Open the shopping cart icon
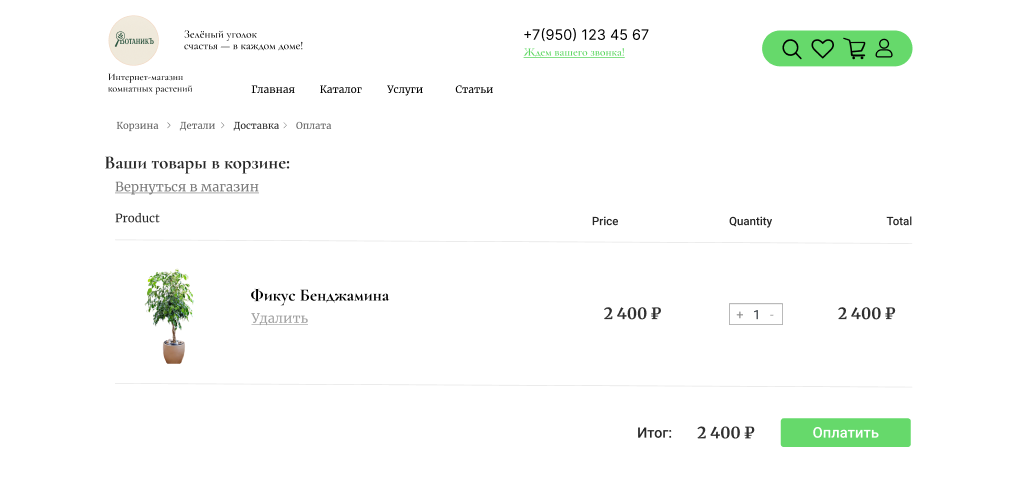The height and width of the screenshot is (488, 1025). [854, 48]
